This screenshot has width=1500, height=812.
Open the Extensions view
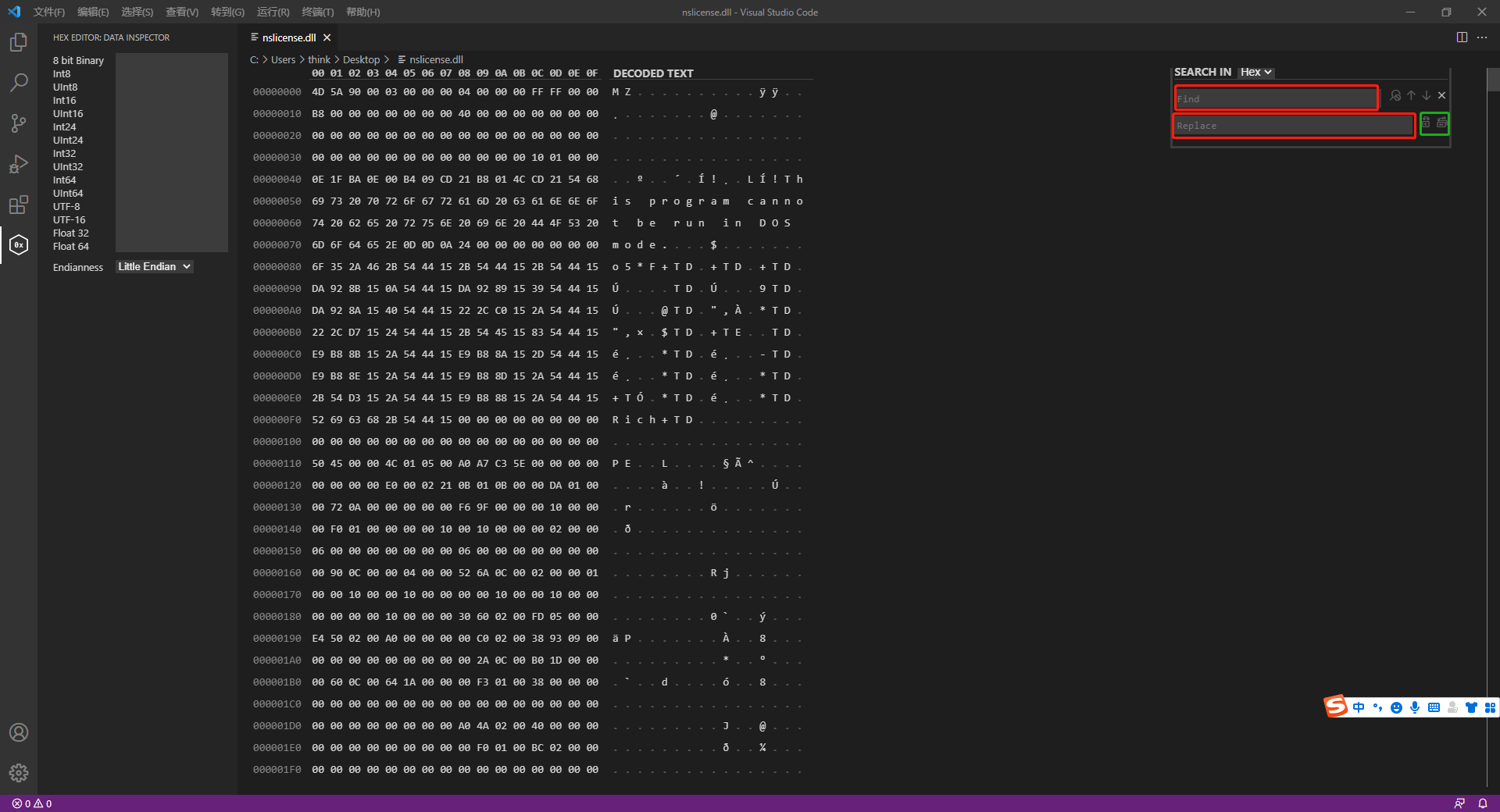(19, 205)
